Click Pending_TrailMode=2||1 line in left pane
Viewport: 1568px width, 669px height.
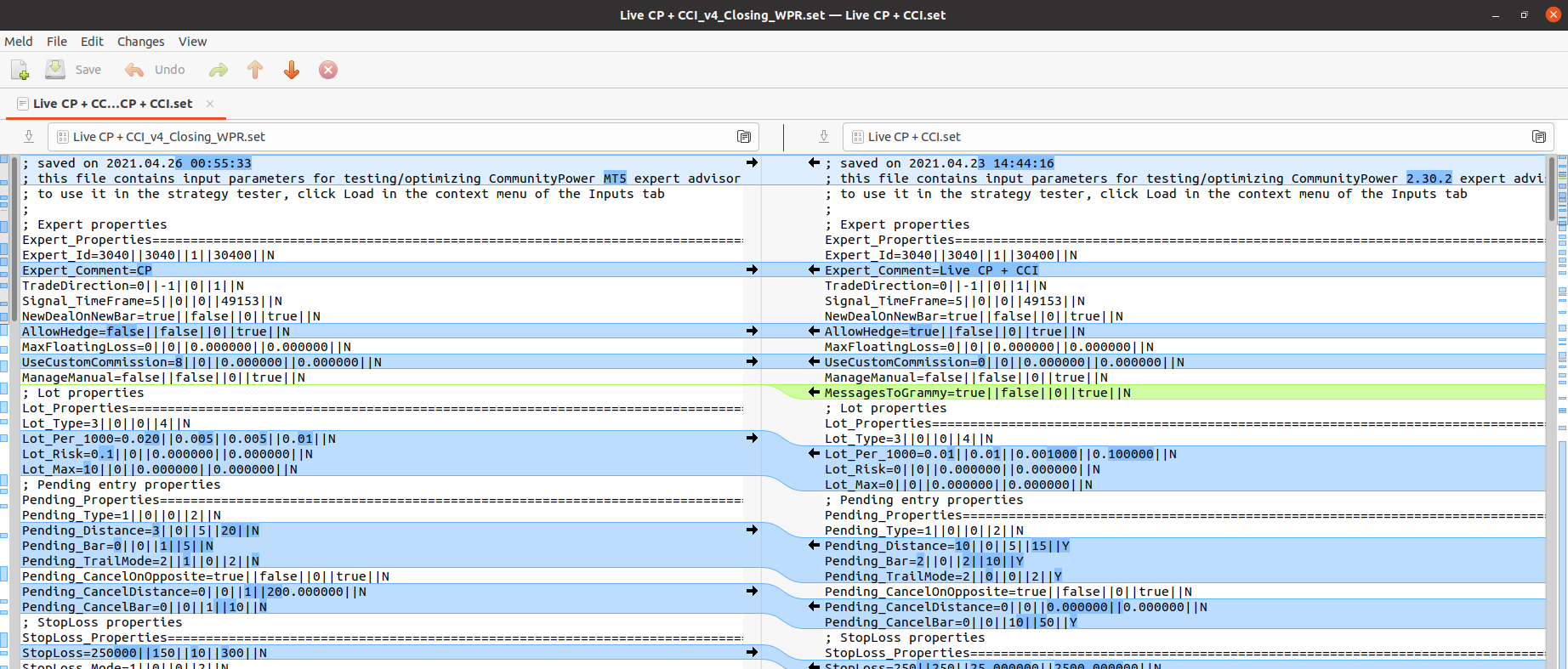[x=140, y=561]
